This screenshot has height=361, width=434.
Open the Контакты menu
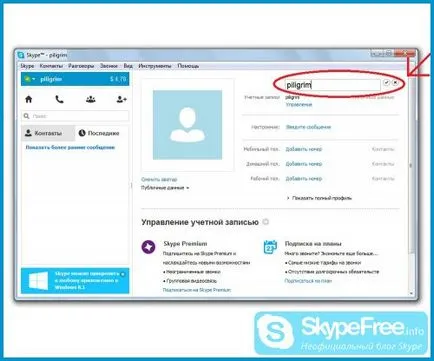tap(51, 66)
